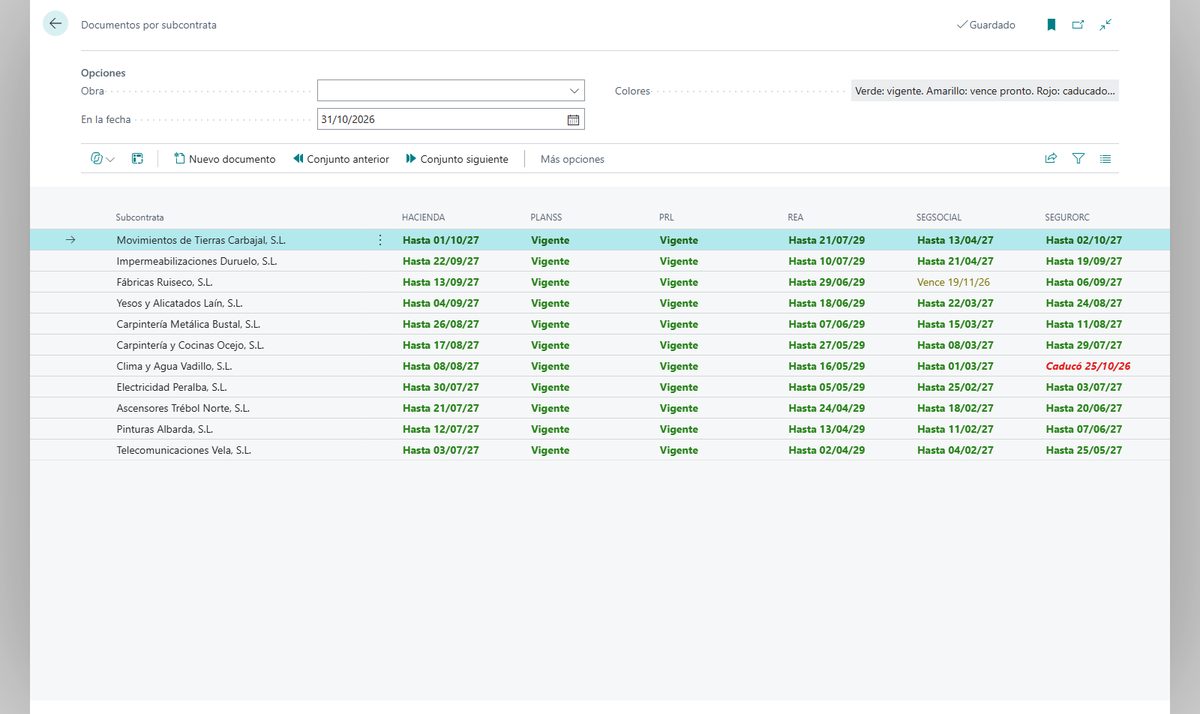Select Telecomunicaciones Vela, S.L. row

click(x=600, y=450)
